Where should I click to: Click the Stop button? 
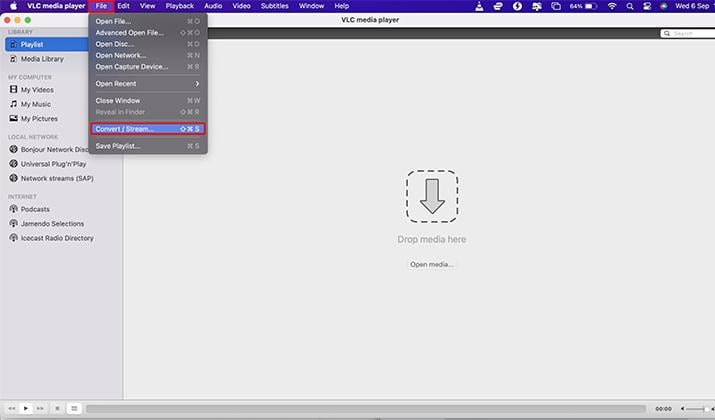pyautogui.click(x=57, y=409)
